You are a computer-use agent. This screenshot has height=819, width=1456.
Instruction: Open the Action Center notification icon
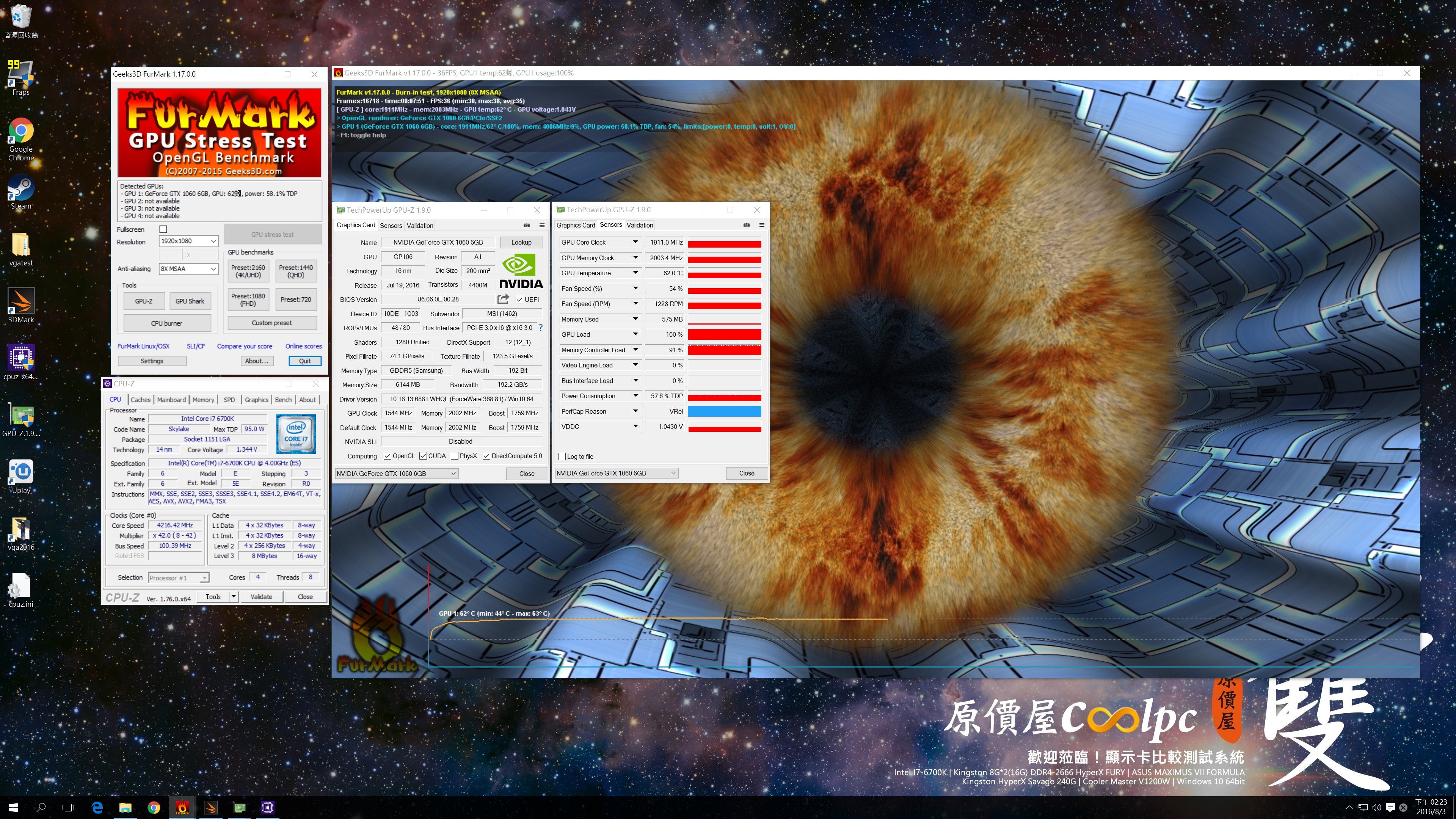pos(1390,808)
